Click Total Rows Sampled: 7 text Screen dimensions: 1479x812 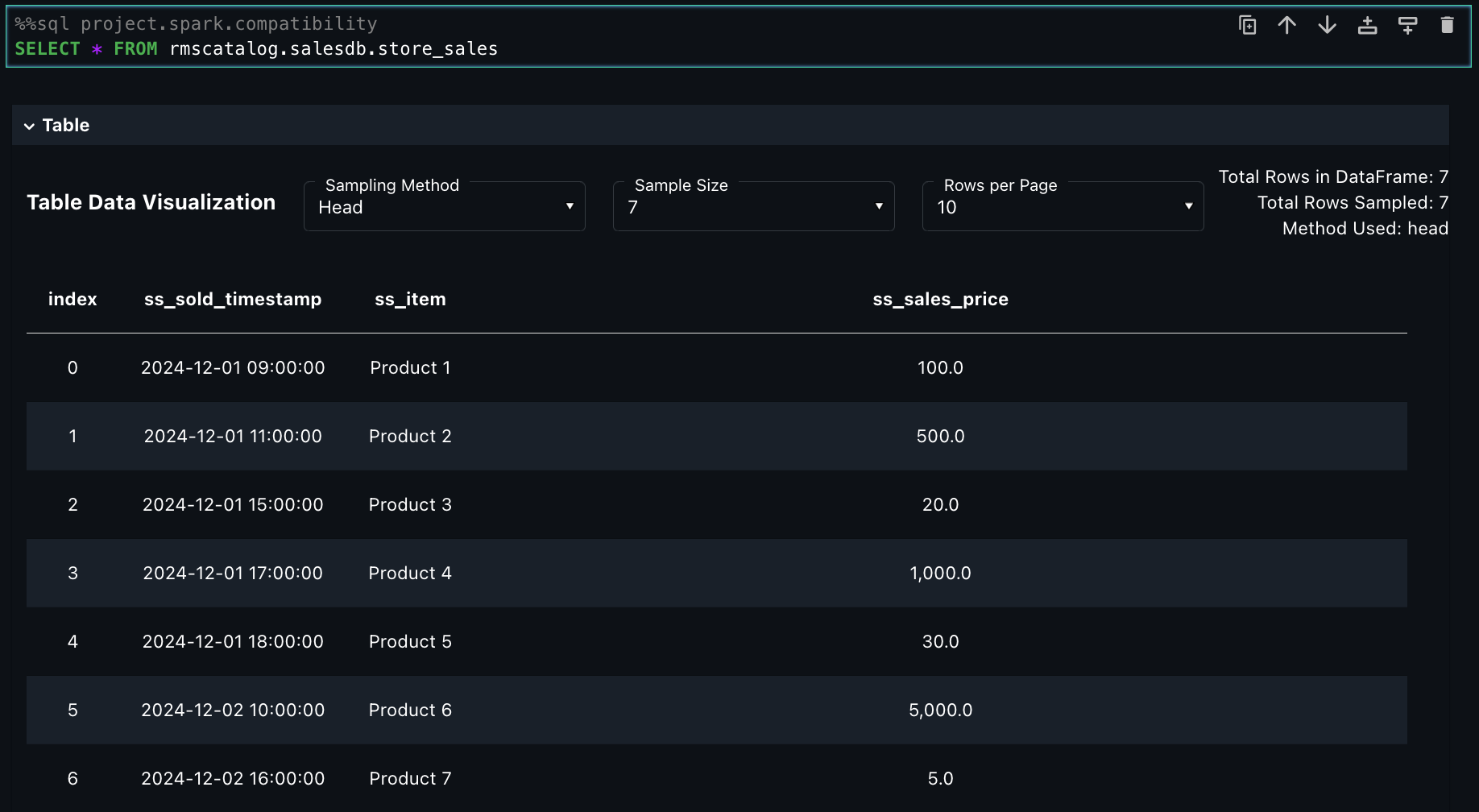click(1353, 202)
